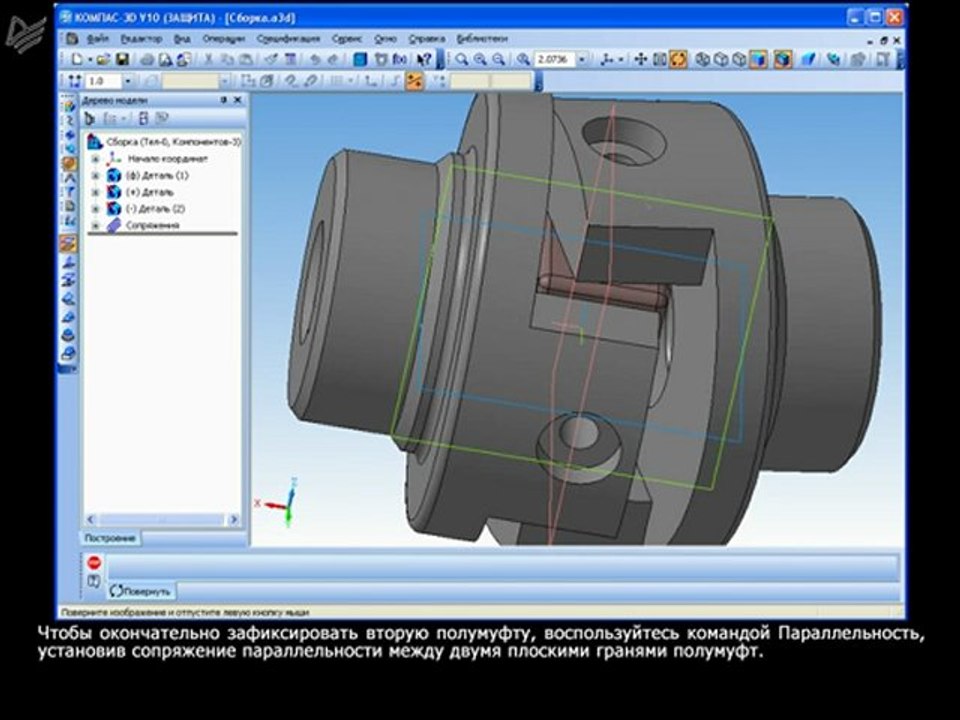Open the Библиотеки menu

point(482,39)
